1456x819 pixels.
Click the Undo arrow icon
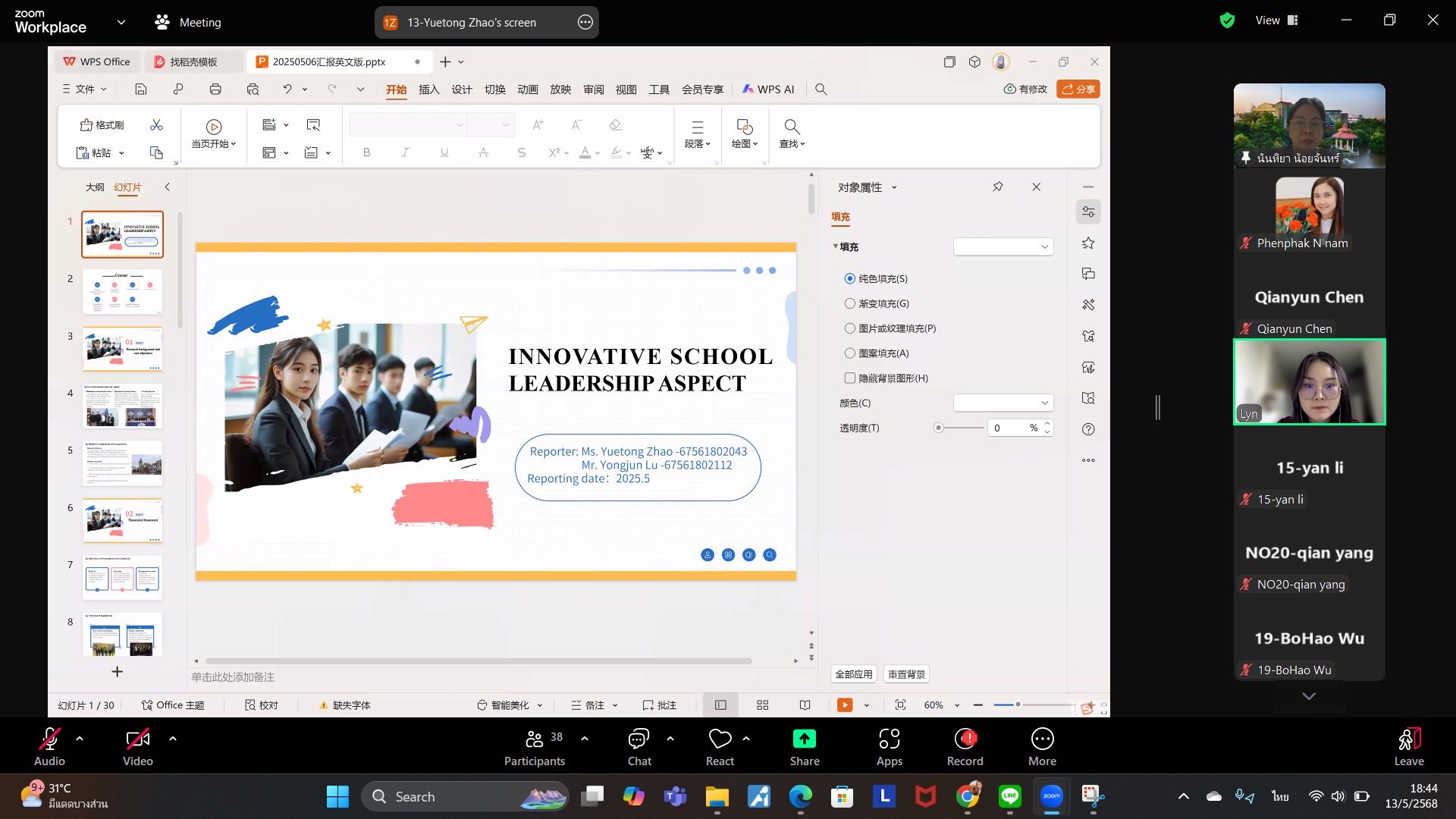[287, 89]
